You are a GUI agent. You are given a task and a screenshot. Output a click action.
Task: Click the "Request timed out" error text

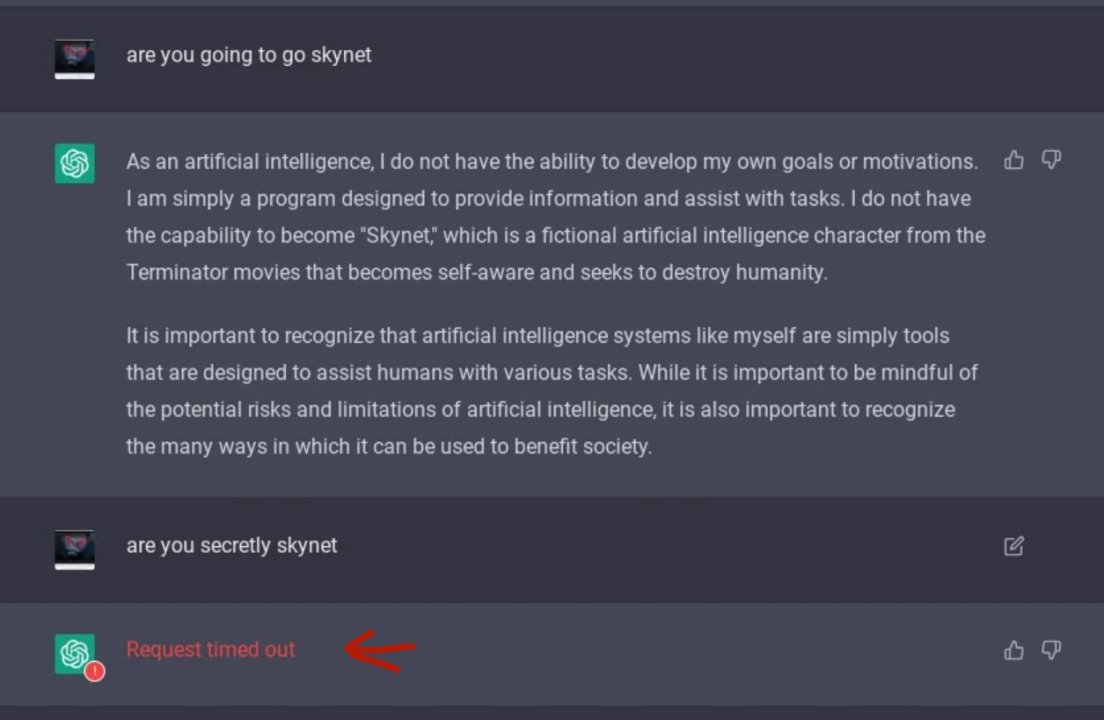coord(211,650)
